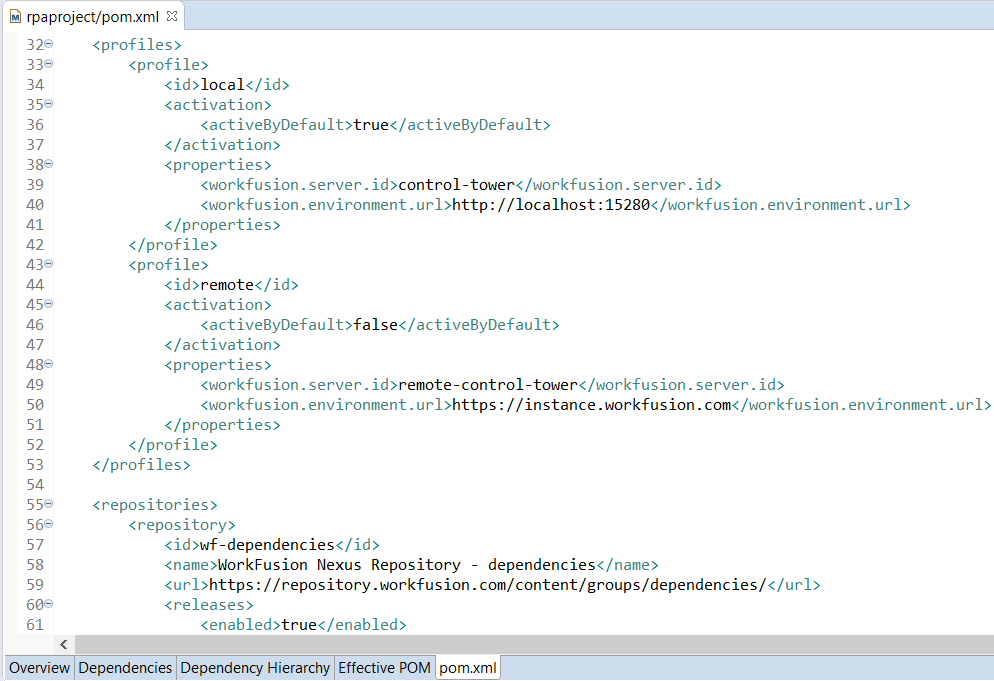The height and width of the screenshot is (681, 994).
Task: Click the closing </profile> tag on line 52
Action: coord(173,444)
